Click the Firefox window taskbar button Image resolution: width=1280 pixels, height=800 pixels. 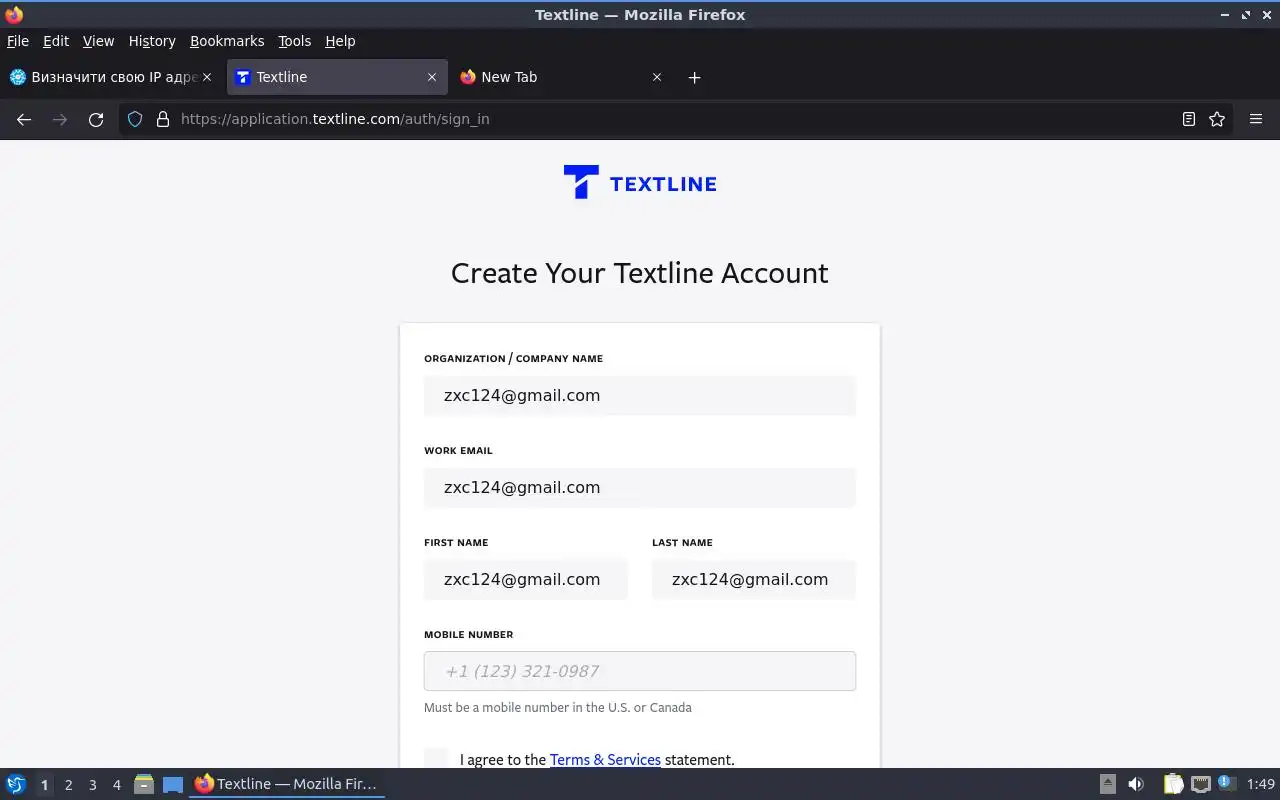[286, 784]
